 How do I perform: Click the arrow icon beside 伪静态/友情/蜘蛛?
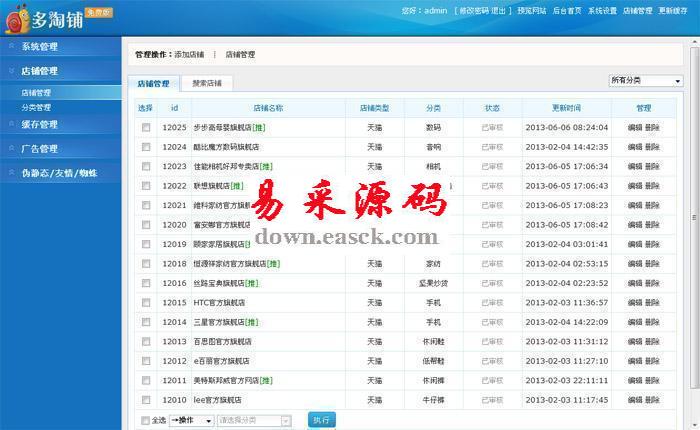tap(11, 173)
